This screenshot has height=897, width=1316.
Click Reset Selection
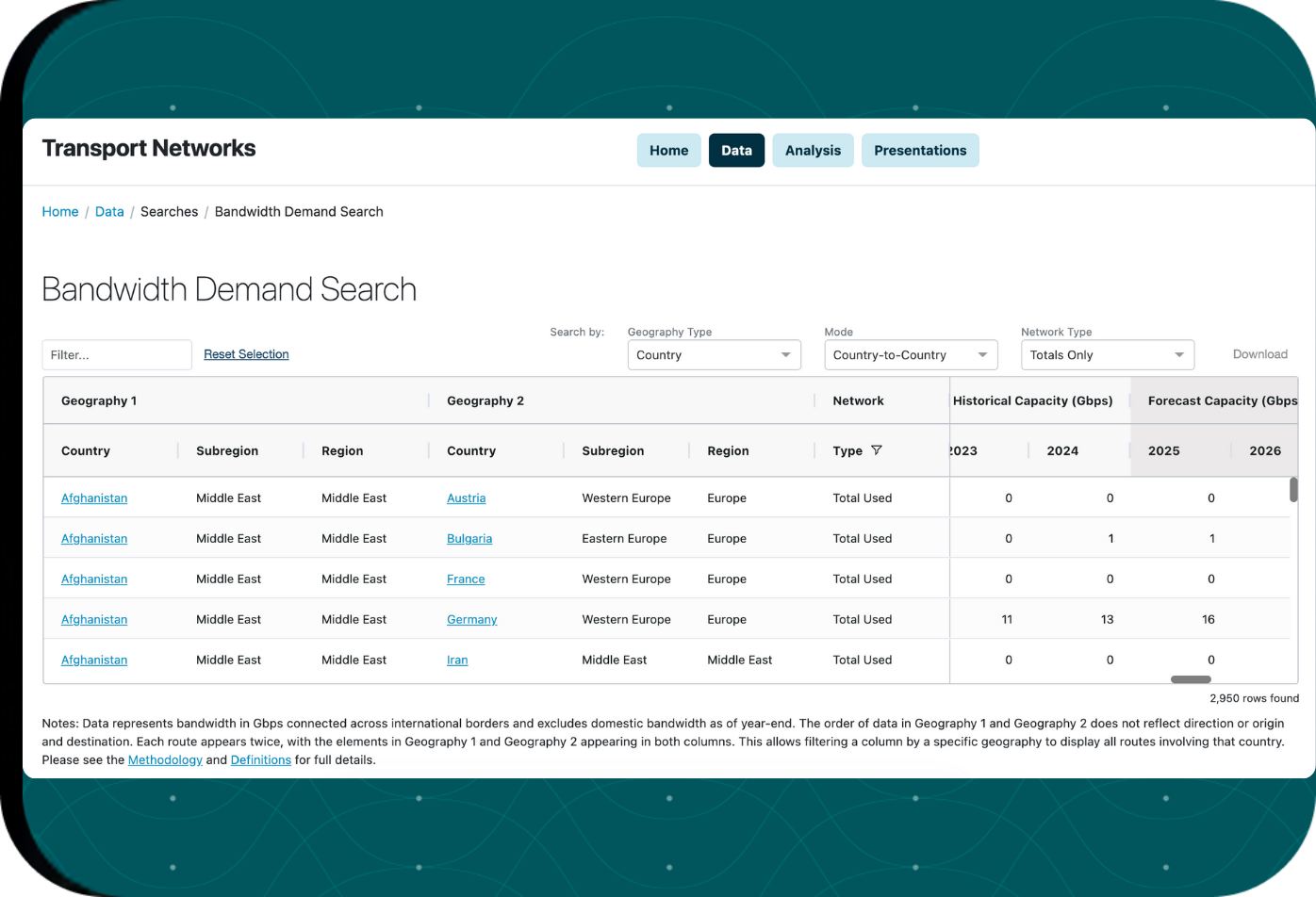tap(246, 353)
